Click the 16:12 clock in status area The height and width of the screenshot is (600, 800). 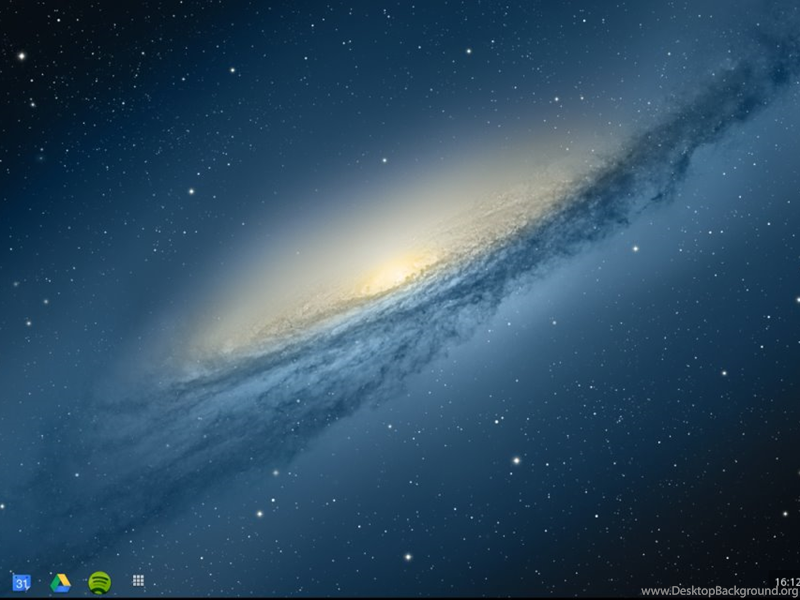coord(787,582)
